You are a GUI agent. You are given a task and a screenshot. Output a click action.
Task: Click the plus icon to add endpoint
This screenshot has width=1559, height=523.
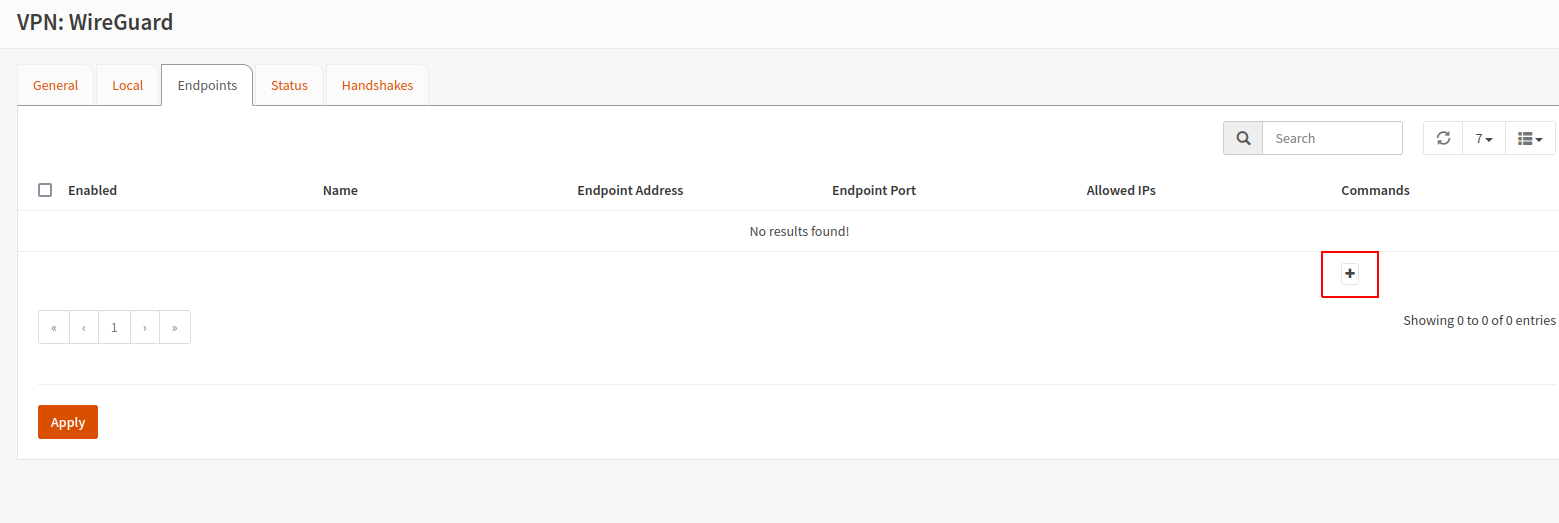1350,274
